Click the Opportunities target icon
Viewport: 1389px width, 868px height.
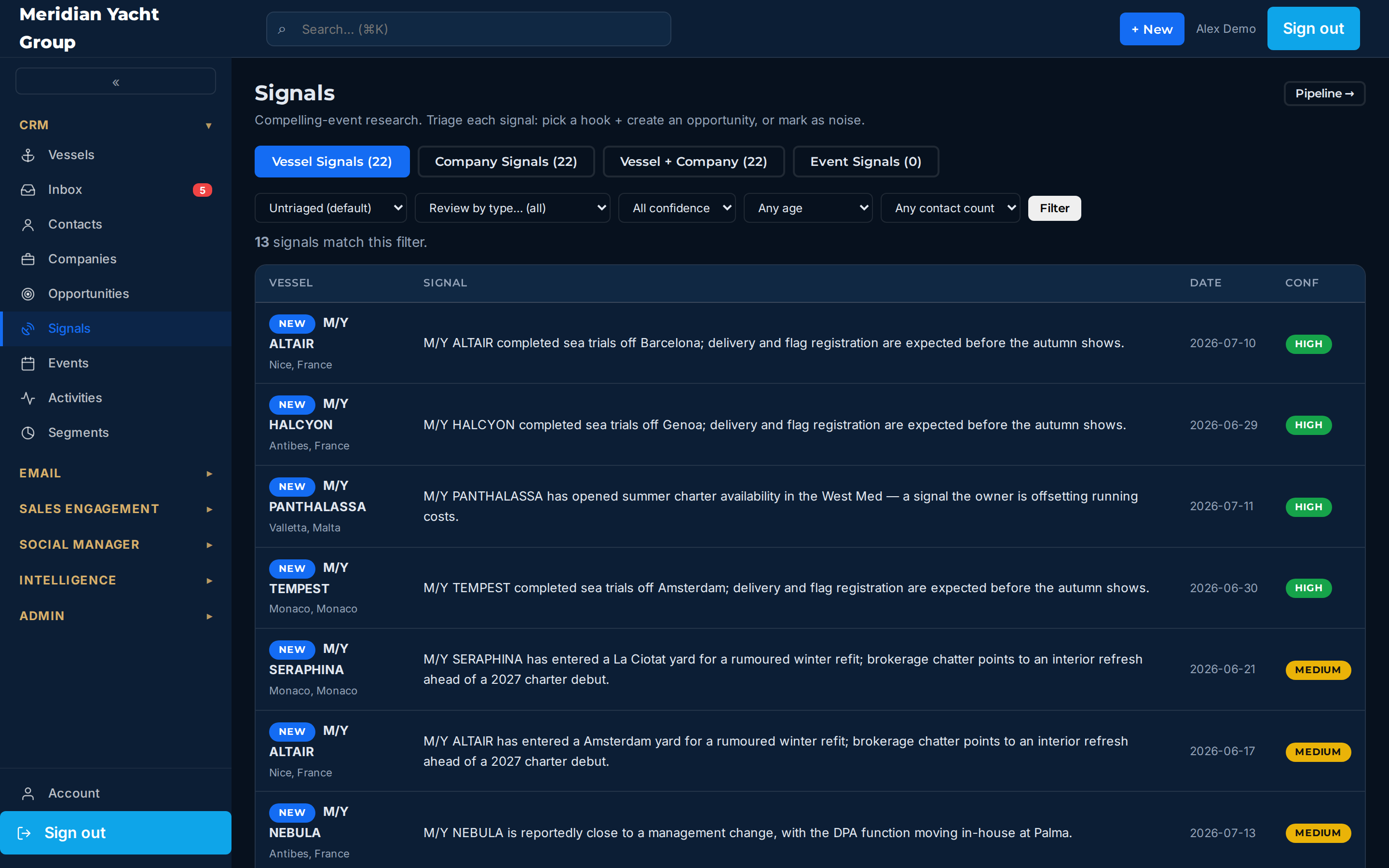(x=27, y=294)
